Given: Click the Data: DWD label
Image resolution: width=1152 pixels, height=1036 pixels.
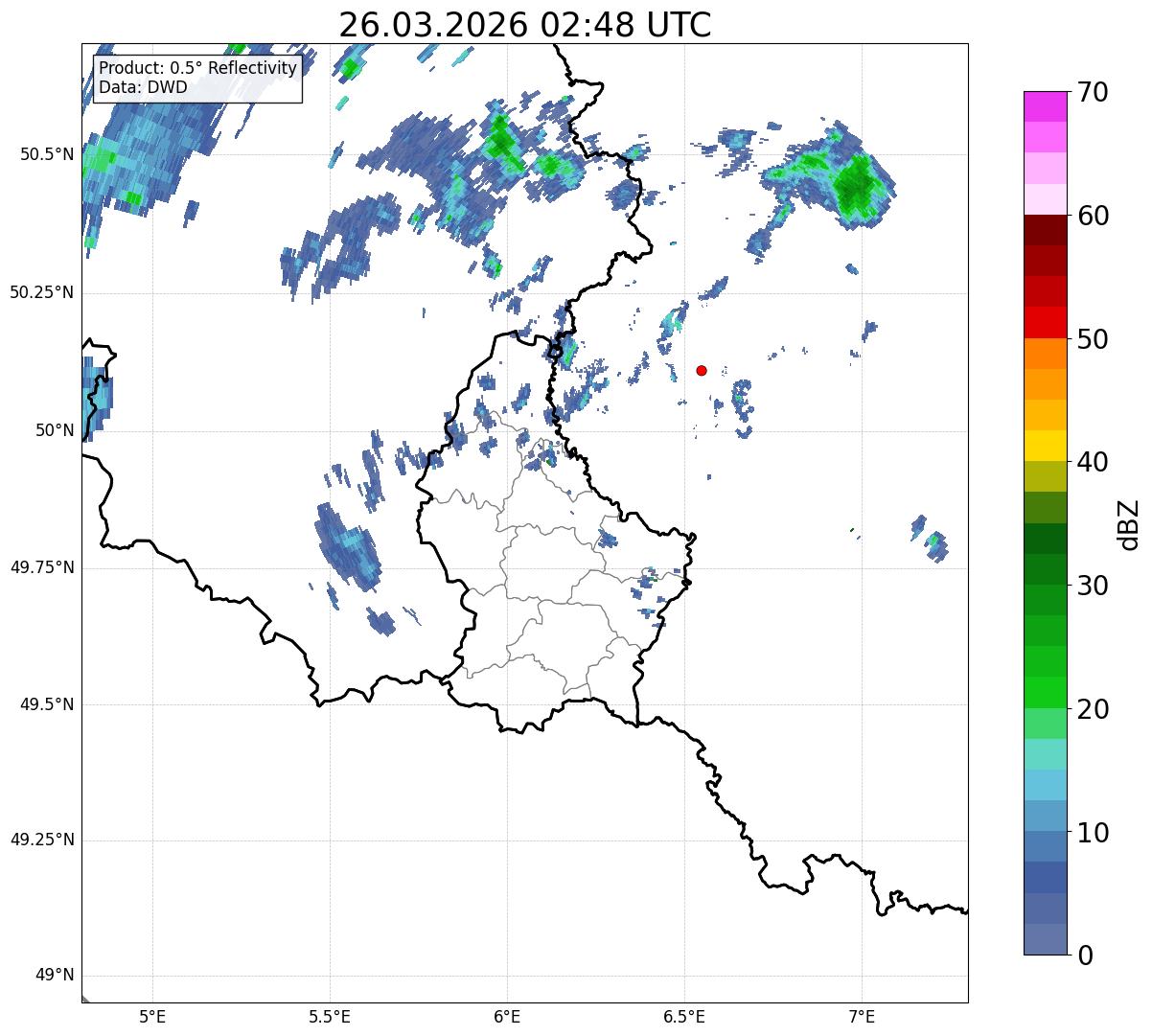Looking at the screenshot, I should [x=143, y=87].
